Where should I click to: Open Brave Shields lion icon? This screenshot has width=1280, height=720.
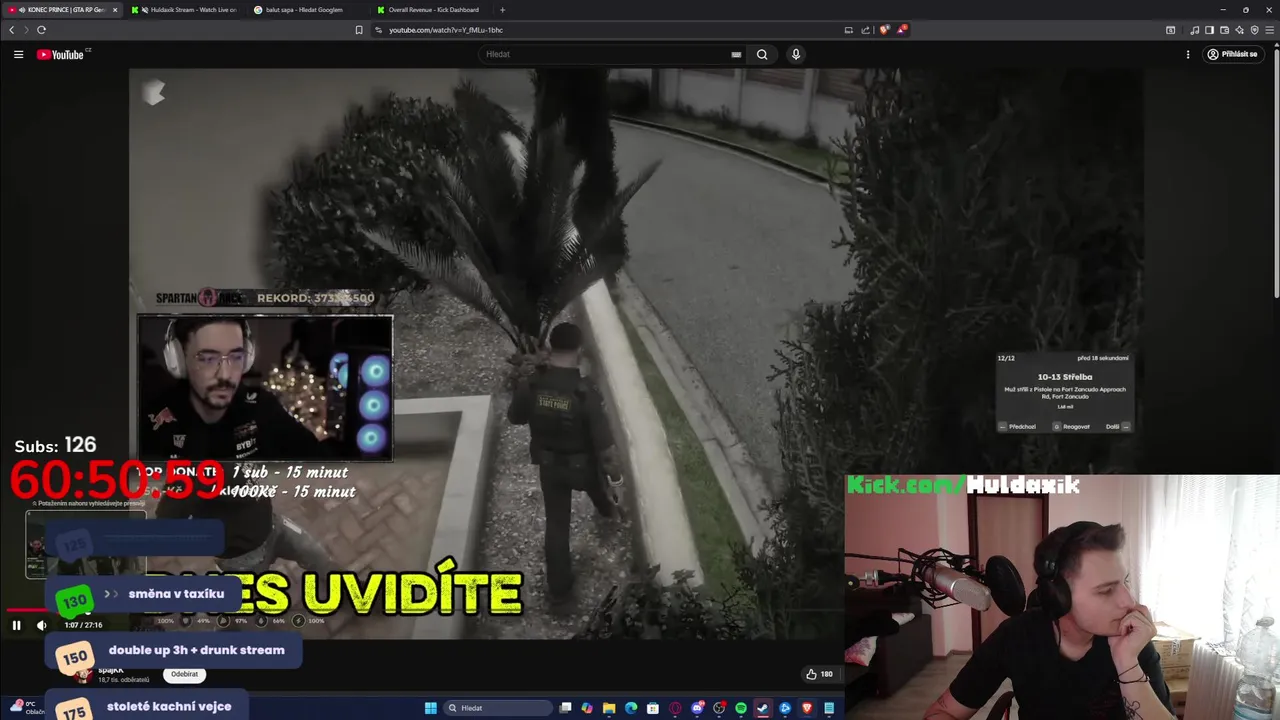point(884,30)
